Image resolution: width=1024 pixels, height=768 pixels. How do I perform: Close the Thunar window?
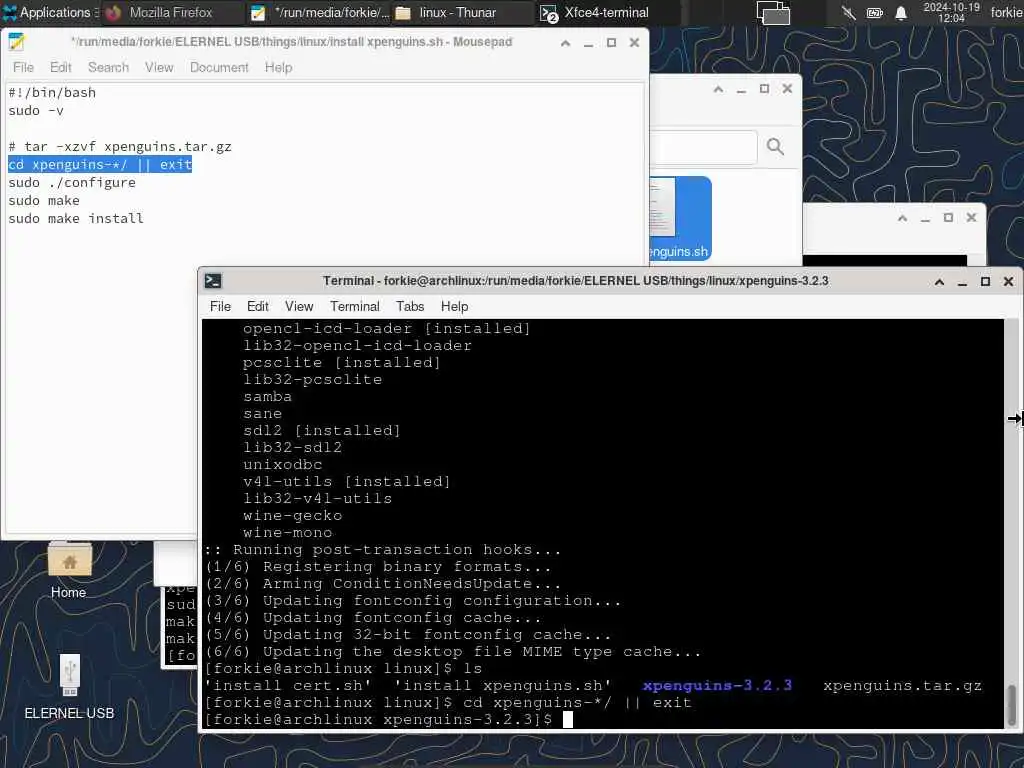click(787, 89)
